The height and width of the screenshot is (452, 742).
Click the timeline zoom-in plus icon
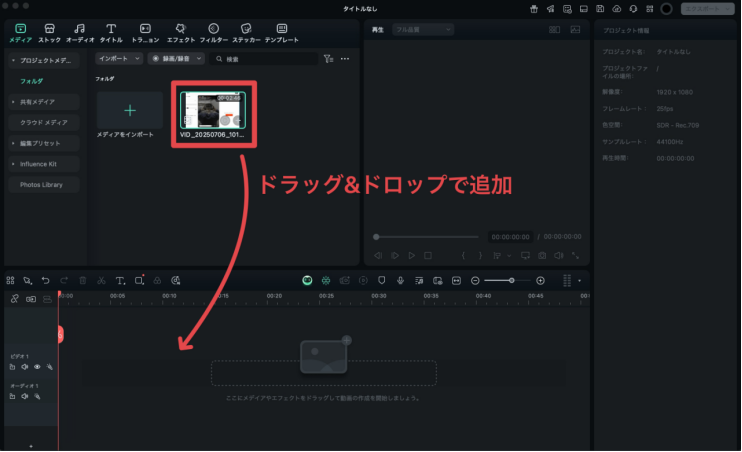pyautogui.click(x=541, y=281)
